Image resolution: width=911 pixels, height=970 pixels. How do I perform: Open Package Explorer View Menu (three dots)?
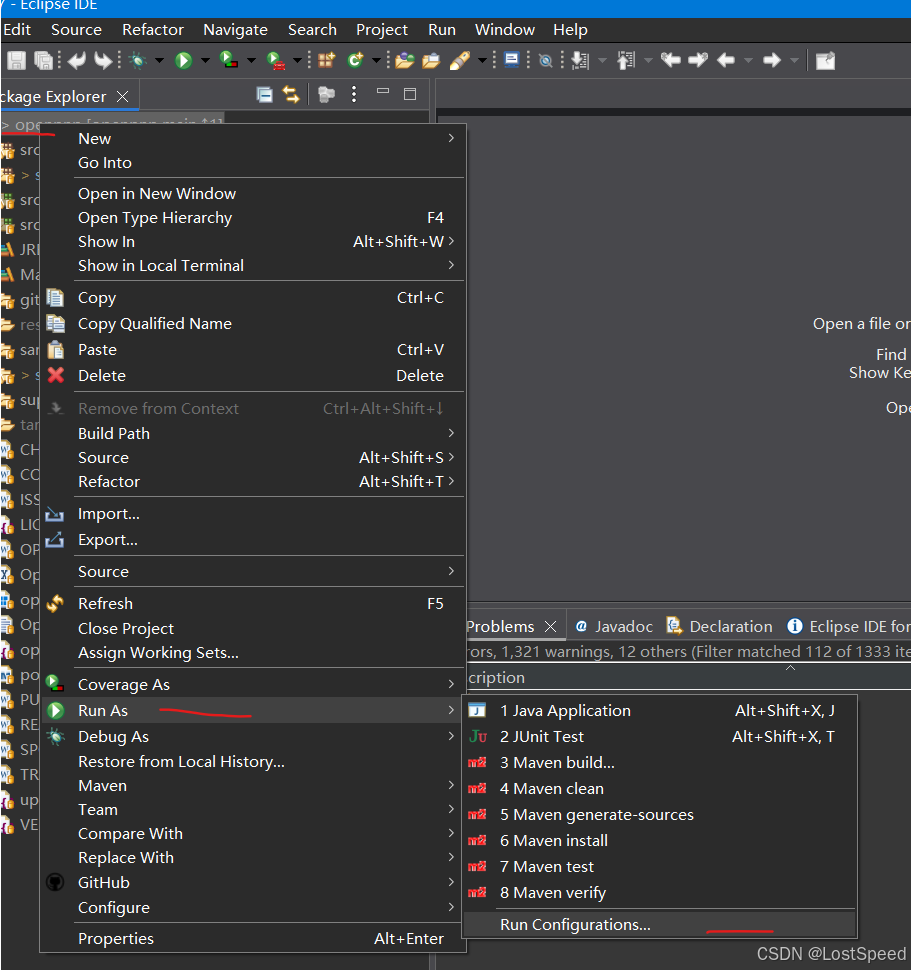[354, 94]
